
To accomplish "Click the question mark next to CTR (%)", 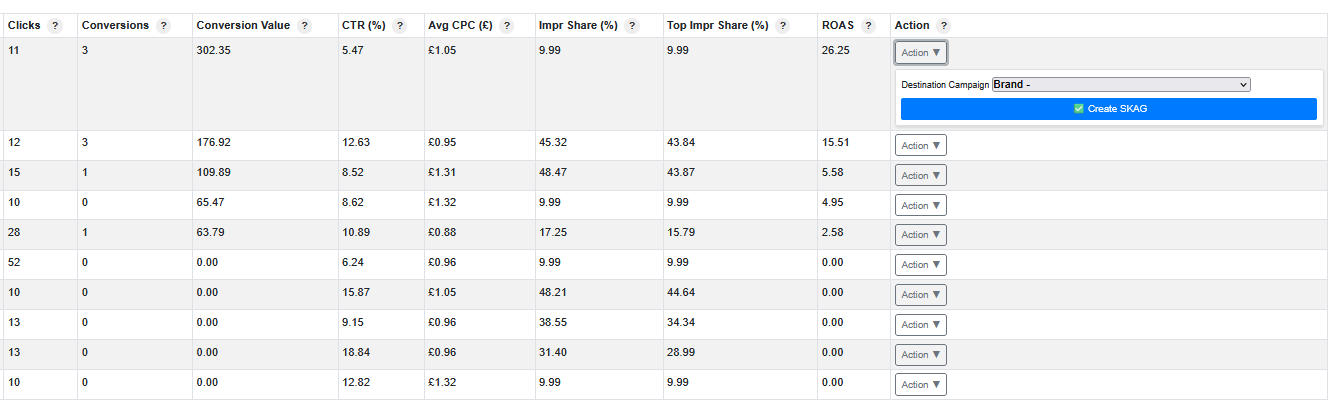I will 400,26.
